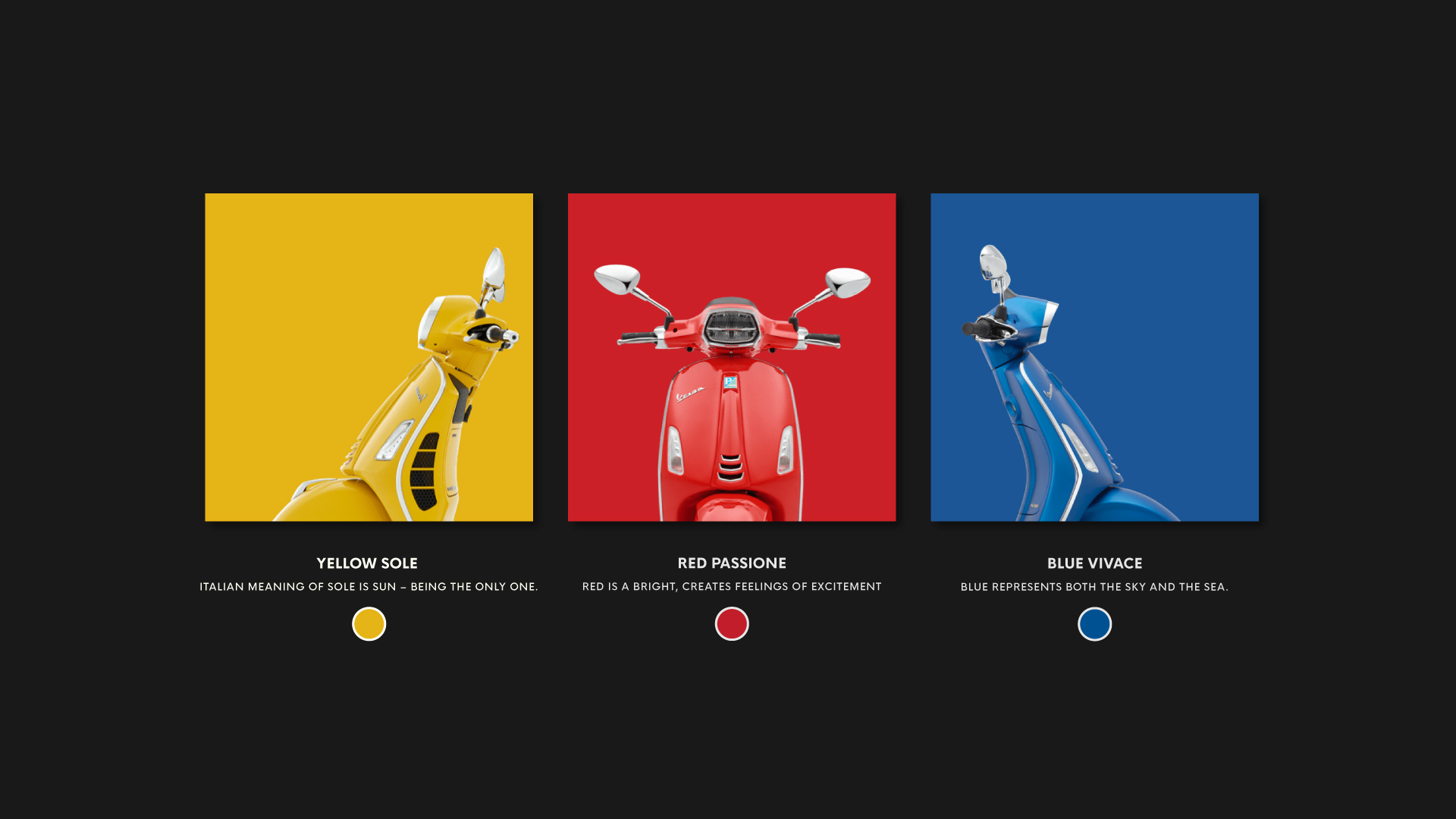Open the yellow Vespa scooter image

(369, 357)
